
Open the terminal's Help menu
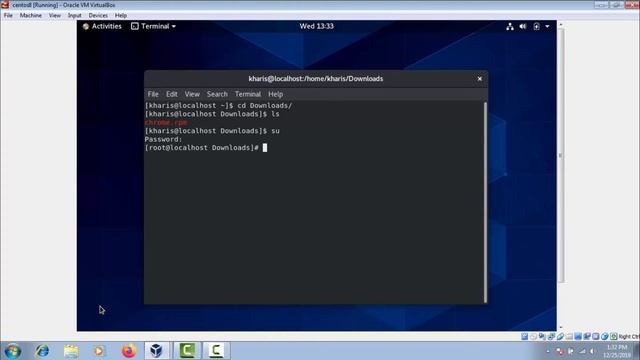point(276,94)
